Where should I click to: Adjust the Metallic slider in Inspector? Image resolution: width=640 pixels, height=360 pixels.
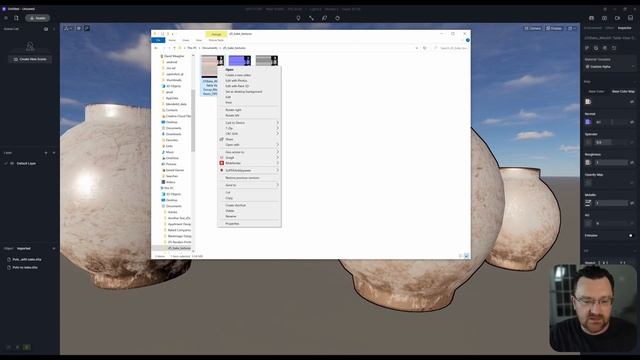pos(611,203)
